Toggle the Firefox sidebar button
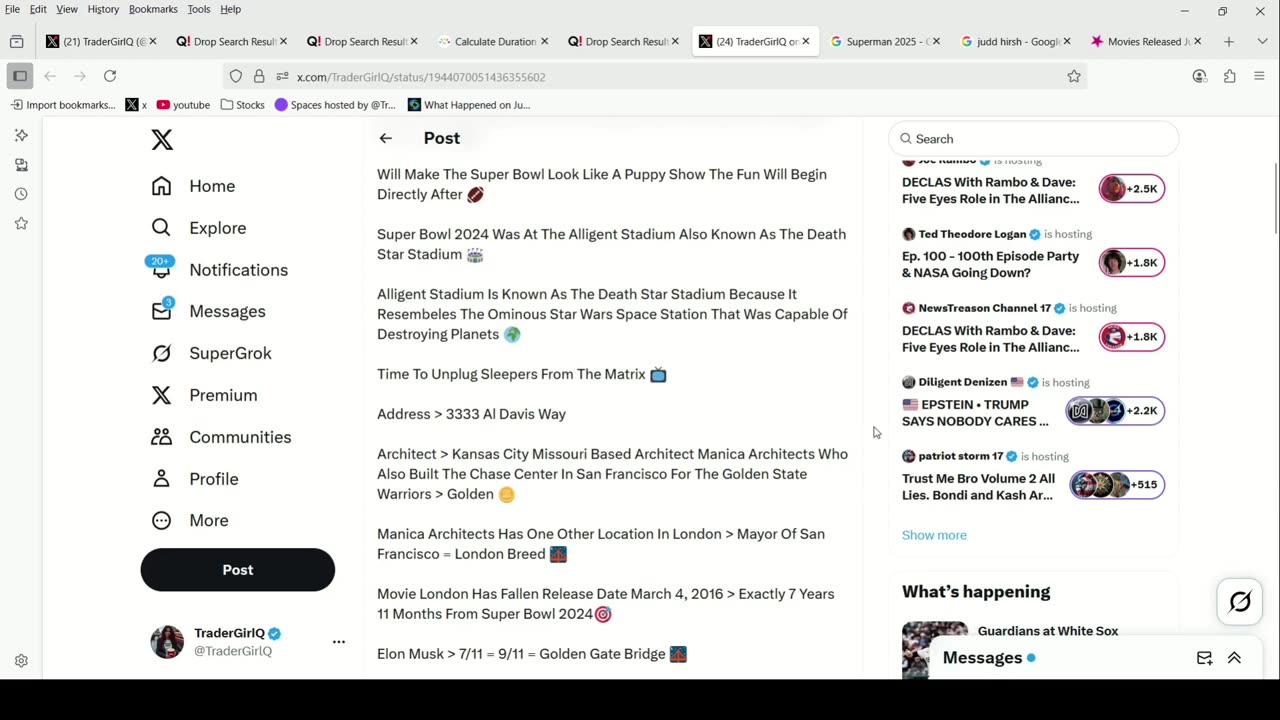Image resolution: width=1280 pixels, height=720 pixels. coord(20,76)
